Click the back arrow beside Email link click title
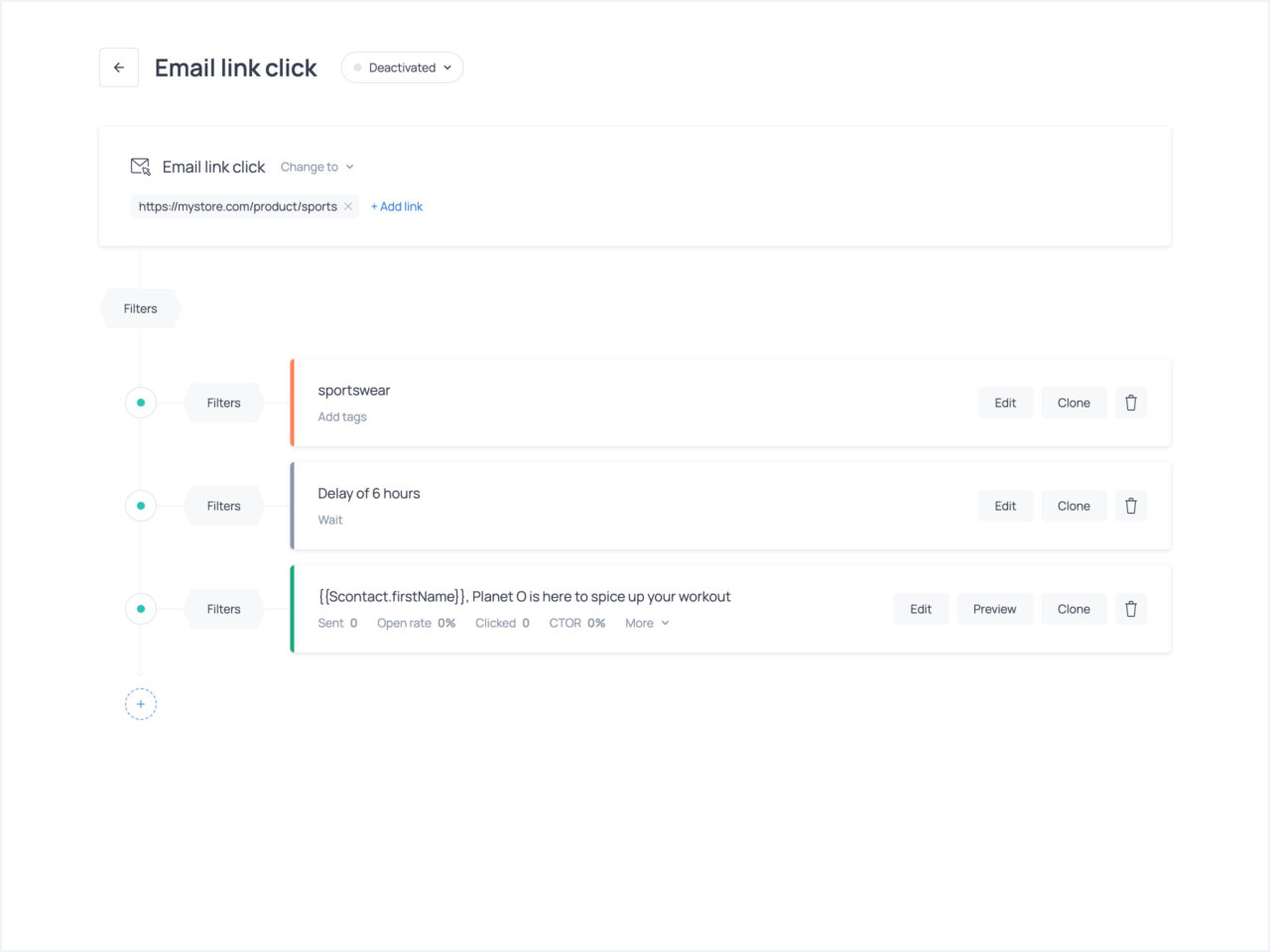 click(118, 66)
